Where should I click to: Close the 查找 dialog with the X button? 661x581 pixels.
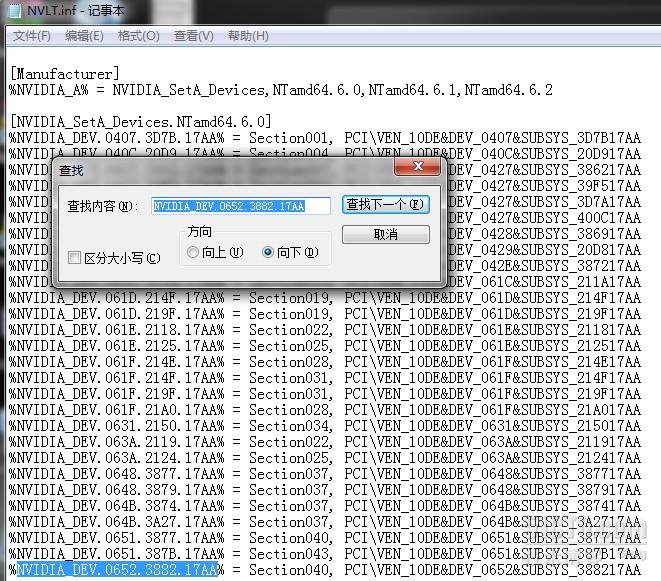pyautogui.click(x=417, y=166)
